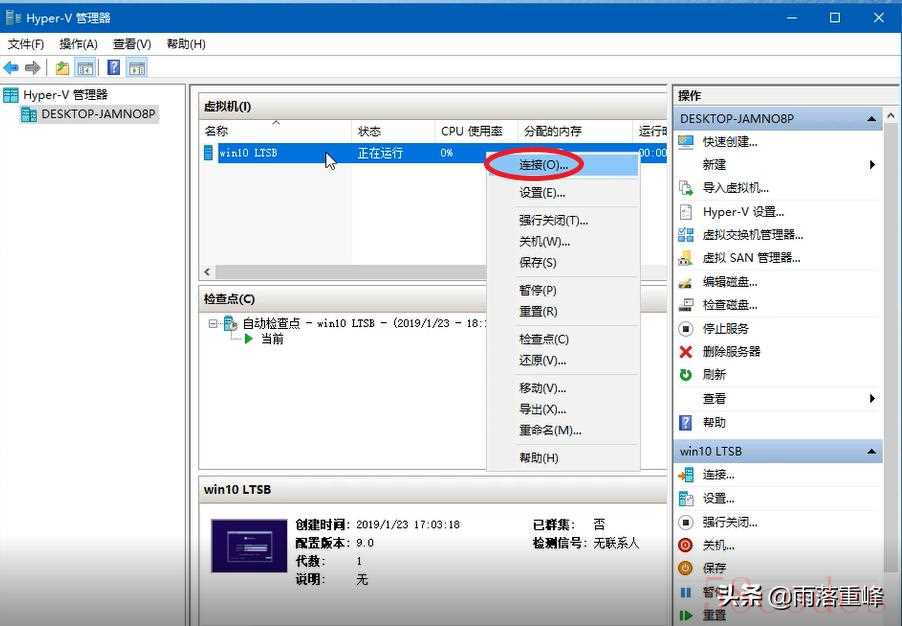Viewport: 902px width, 626px height.
Task: Collapse the automatic checkpoint tree node
Action: [213, 324]
